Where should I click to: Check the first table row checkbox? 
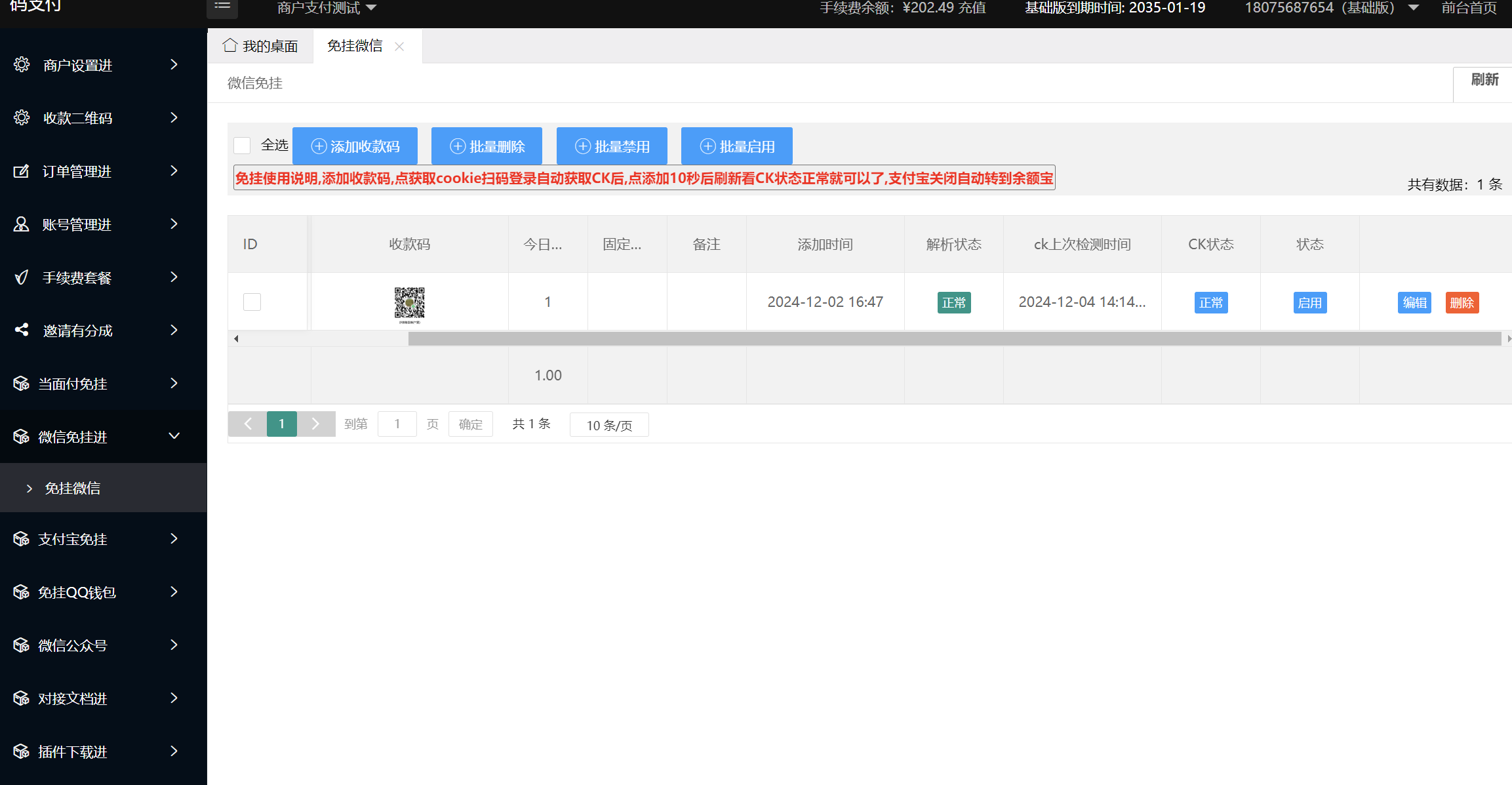click(x=252, y=302)
